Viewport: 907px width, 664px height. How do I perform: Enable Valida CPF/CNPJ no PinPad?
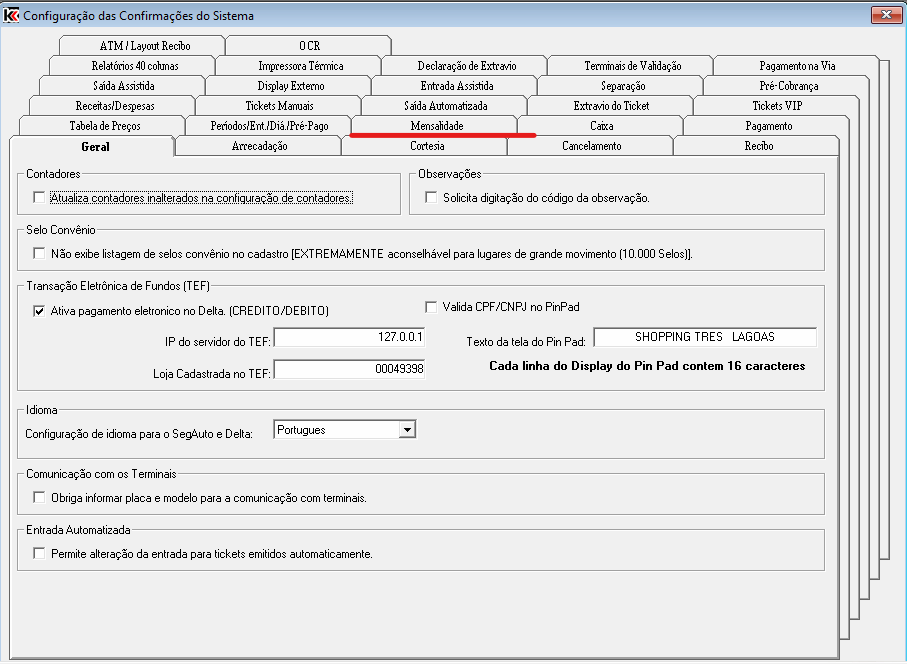(x=432, y=306)
